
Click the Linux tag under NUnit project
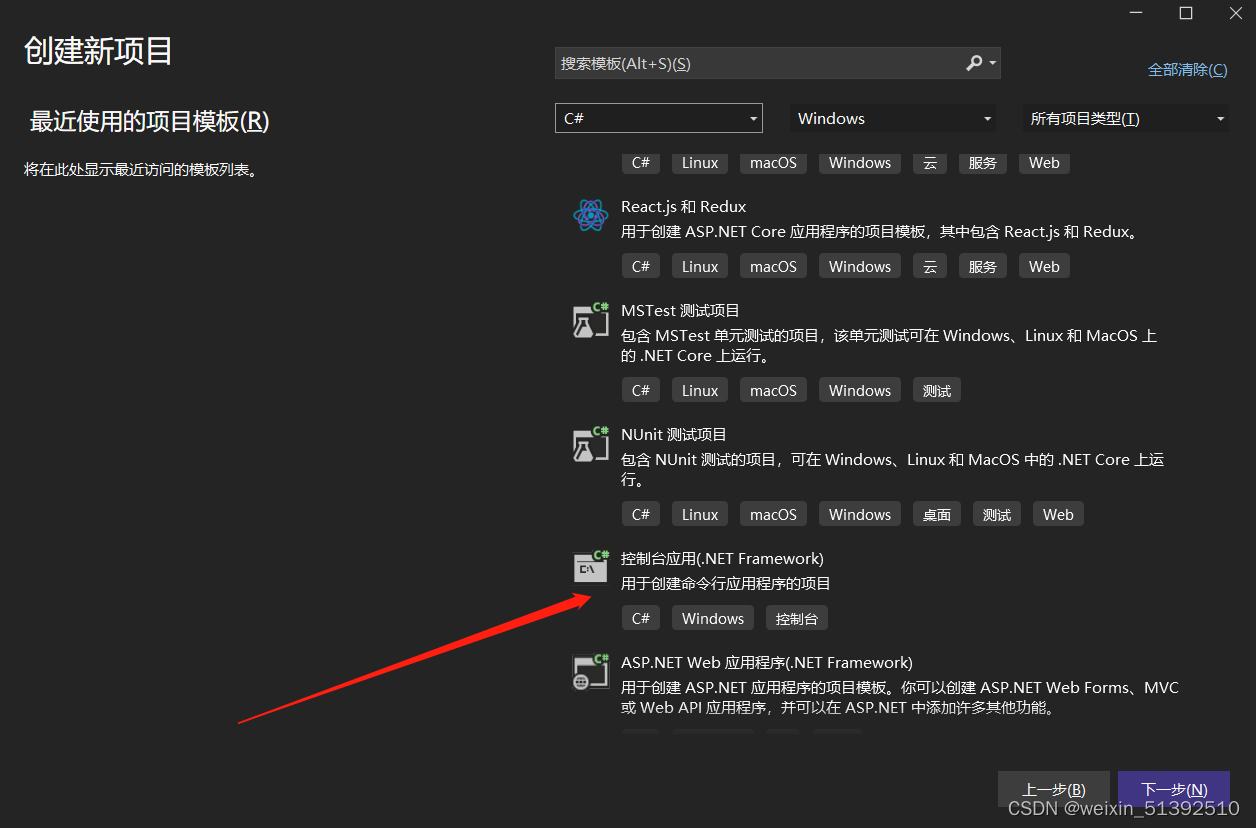[x=700, y=514]
